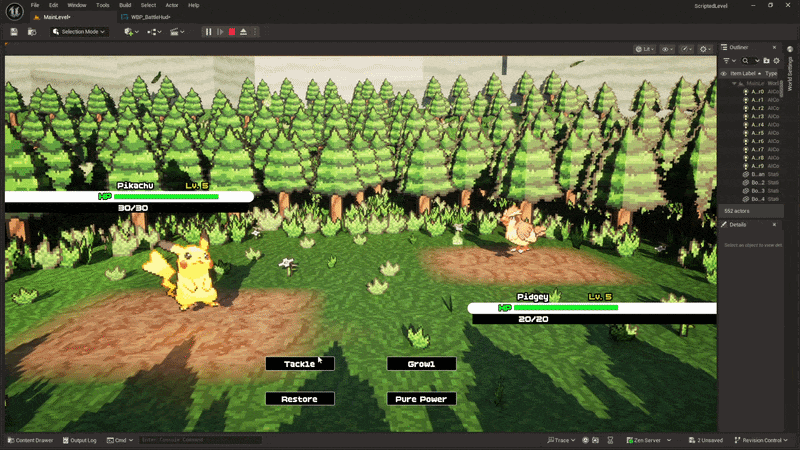Click the Outliner add folder icon
Image resolution: width=800 pixels, height=450 pixels.
point(765,61)
